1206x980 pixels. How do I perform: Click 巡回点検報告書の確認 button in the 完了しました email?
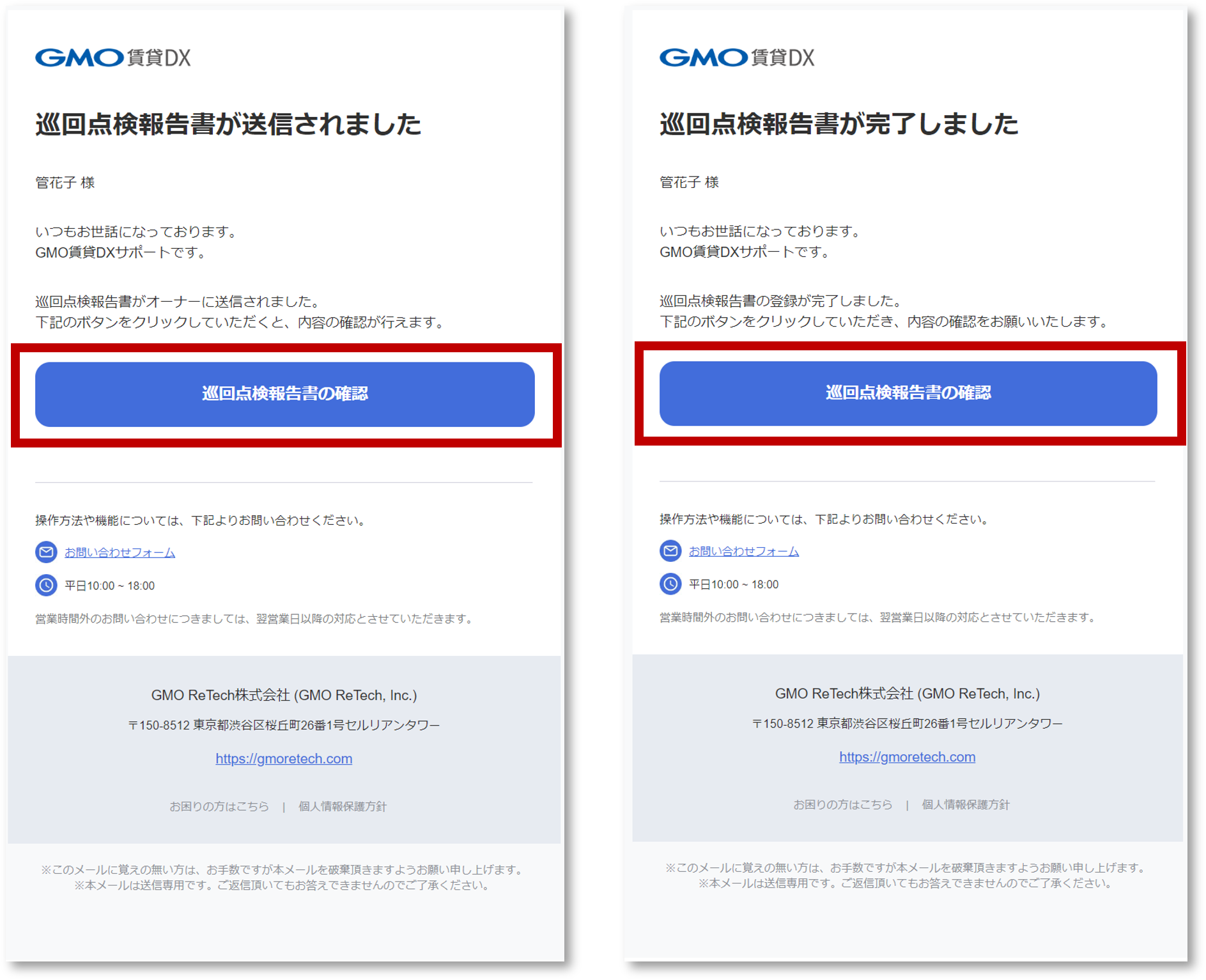(908, 393)
